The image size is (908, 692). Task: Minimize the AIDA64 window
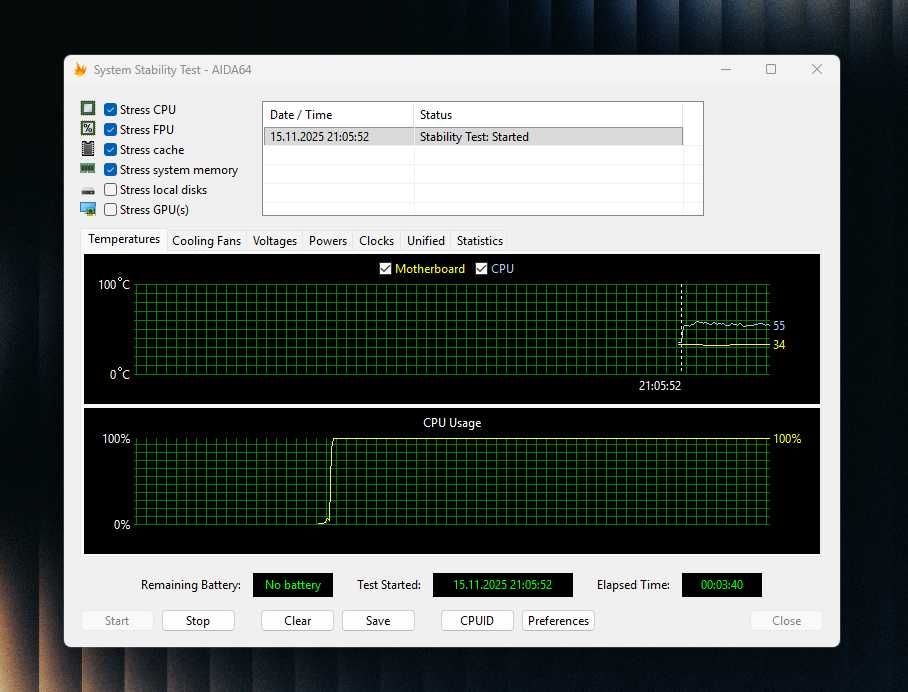coord(726,69)
